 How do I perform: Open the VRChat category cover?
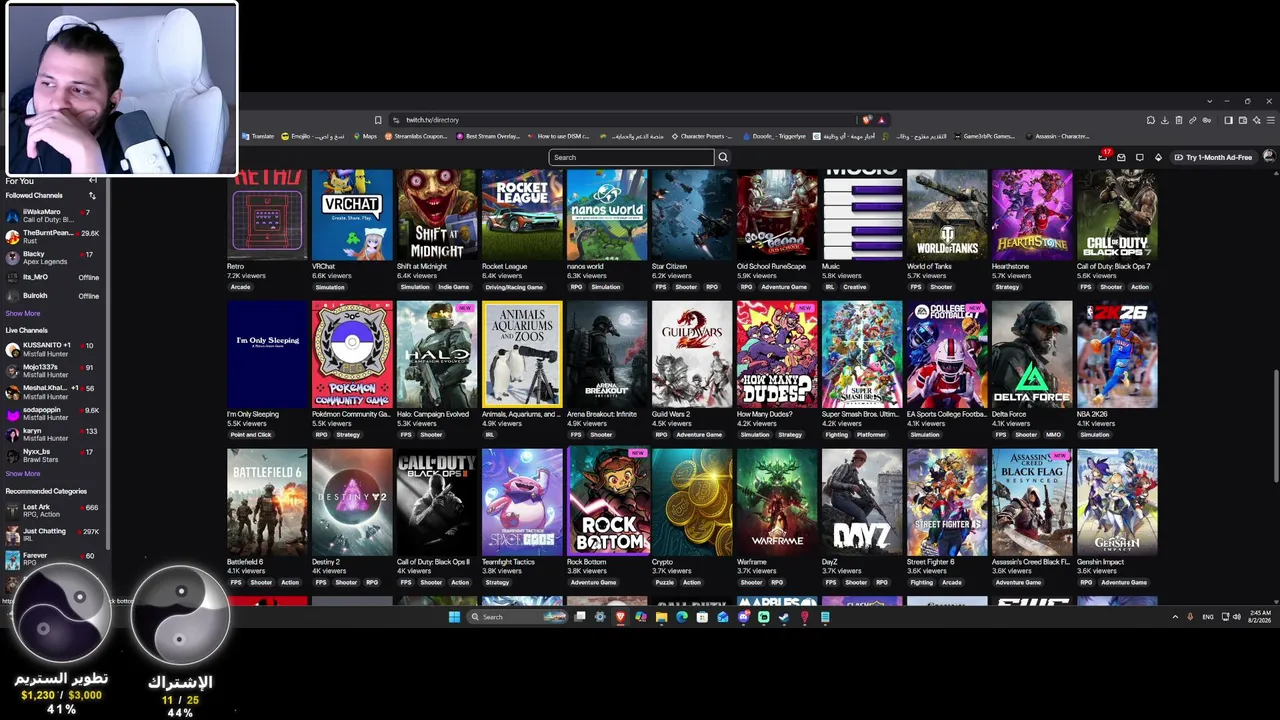(352, 215)
